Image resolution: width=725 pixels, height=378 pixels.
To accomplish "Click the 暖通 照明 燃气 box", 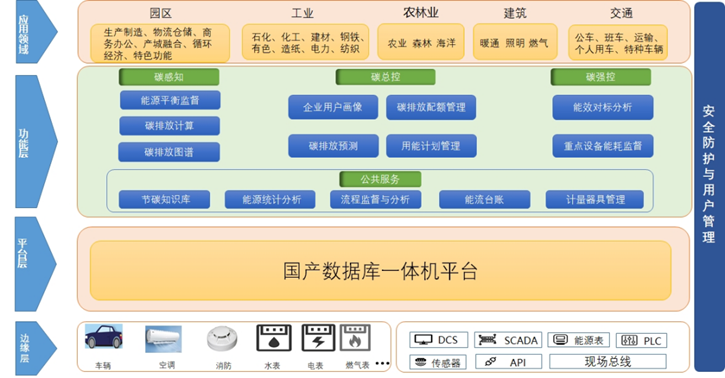I will pyautogui.click(x=515, y=42).
